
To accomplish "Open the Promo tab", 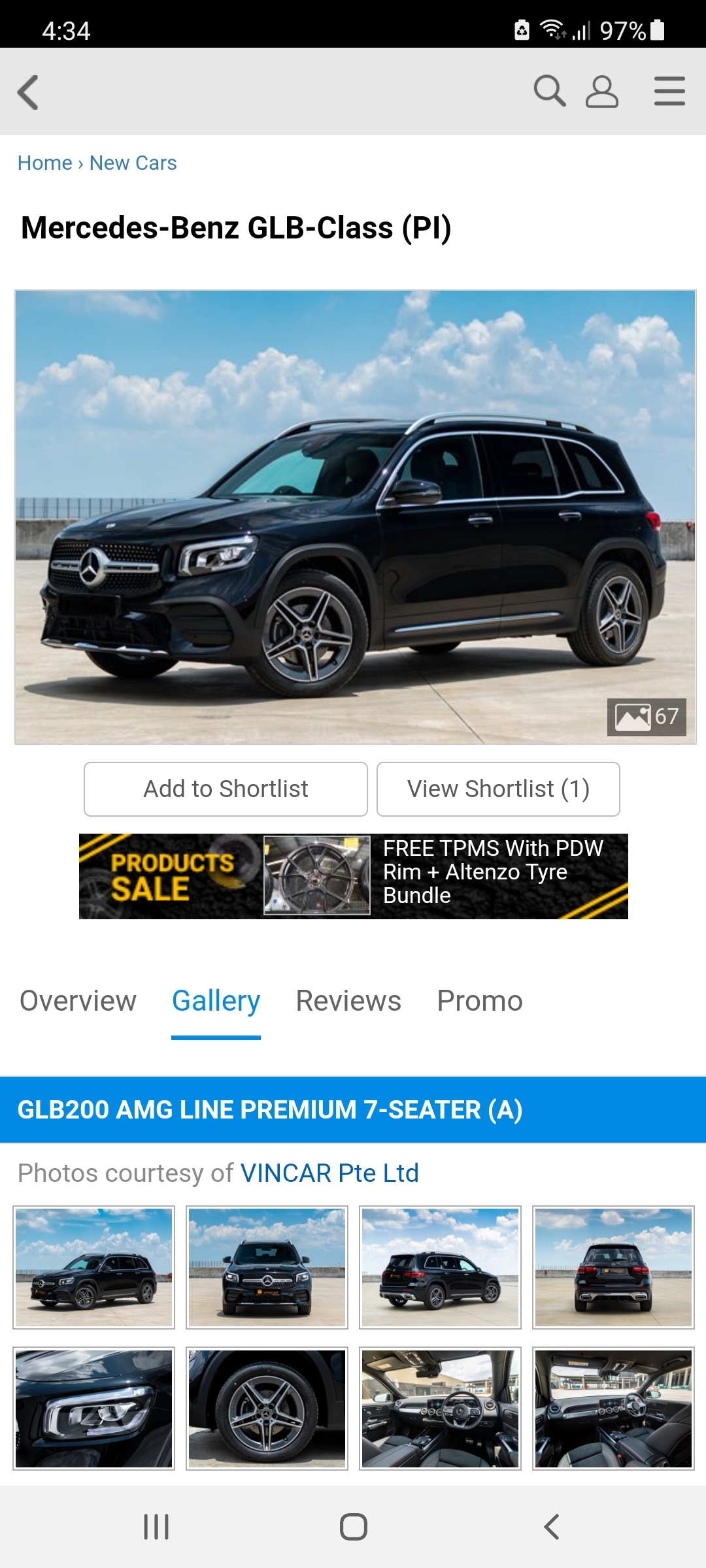I will [480, 1001].
